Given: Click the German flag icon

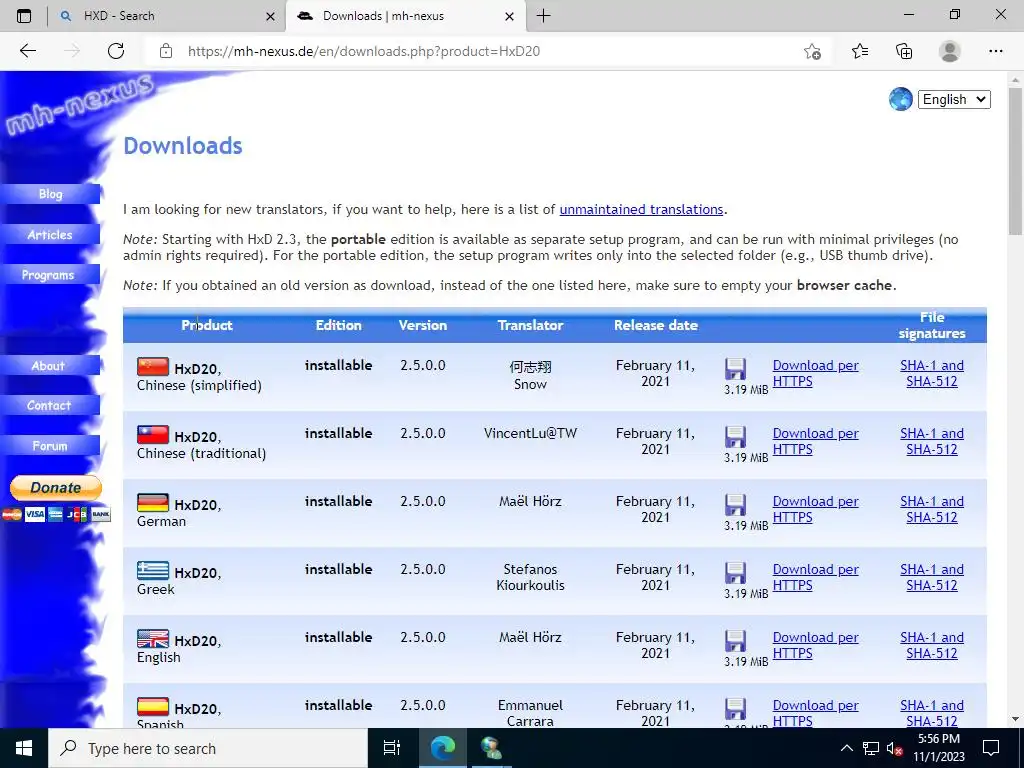Looking at the screenshot, I should [x=153, y=502].
